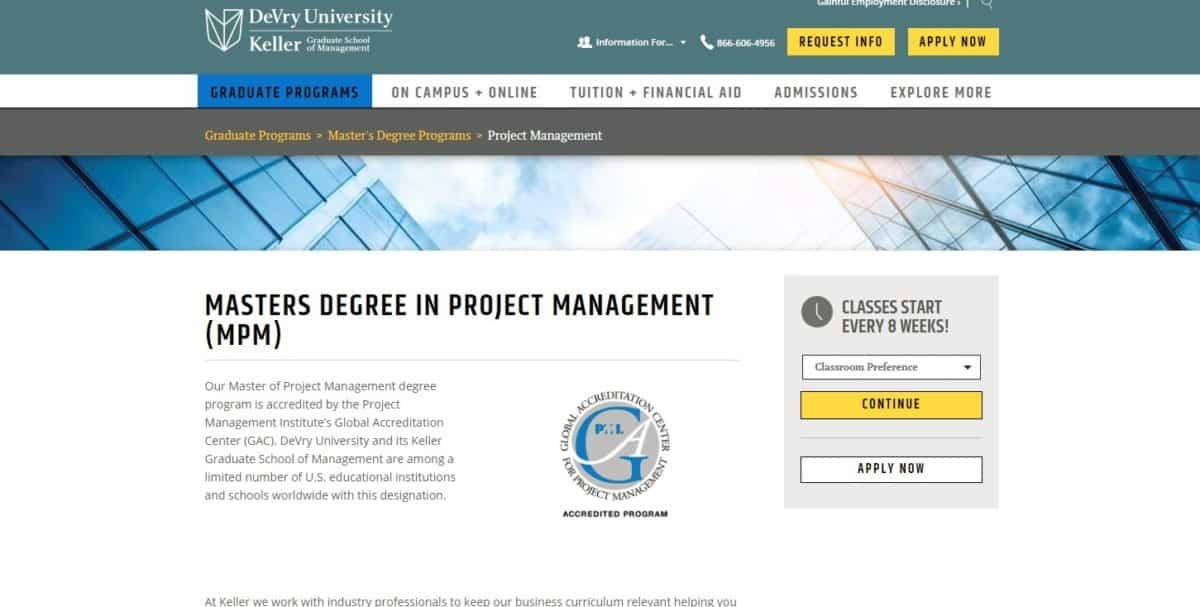Screen dimensions: 1200x607
Task: Click the DeVry University shield logo
Action: point(224,29)
